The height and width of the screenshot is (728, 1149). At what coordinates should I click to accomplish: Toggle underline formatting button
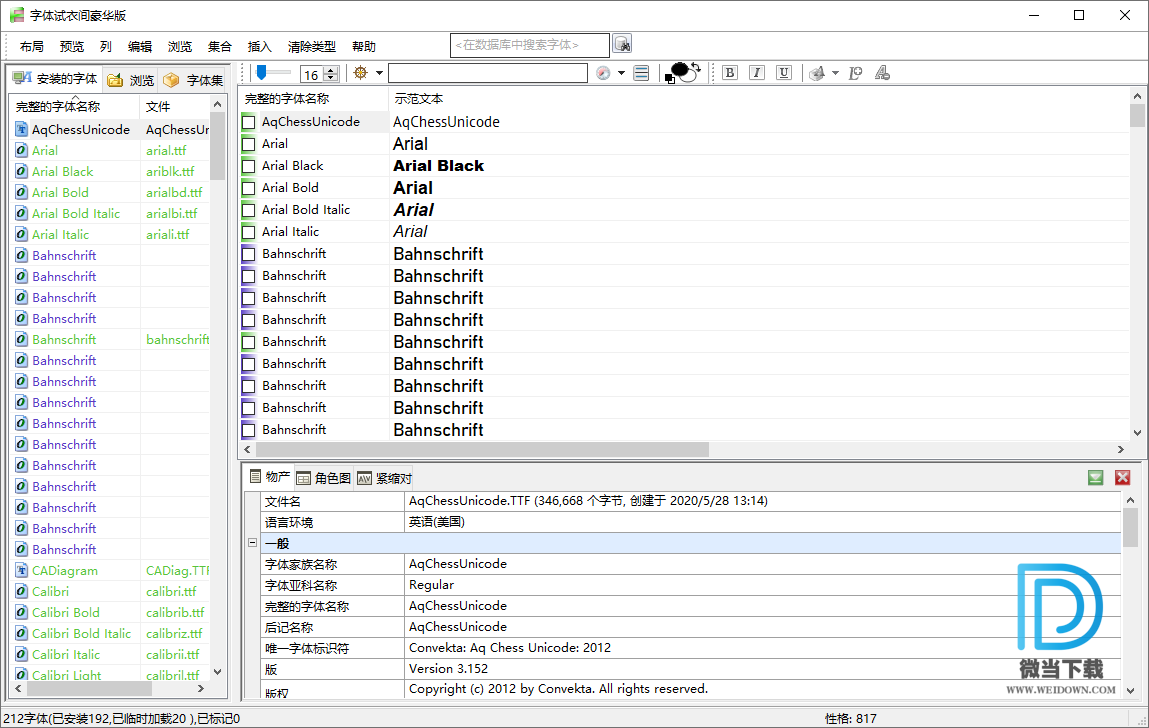tap(784, 73)
